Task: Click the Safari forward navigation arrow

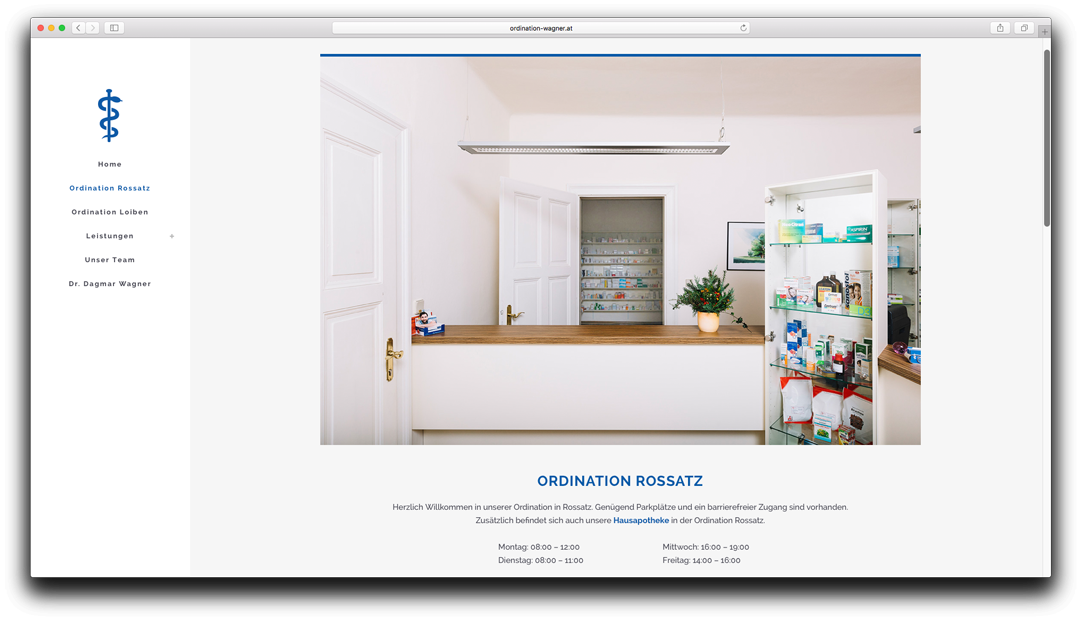Action: click(x=93, y=28)
